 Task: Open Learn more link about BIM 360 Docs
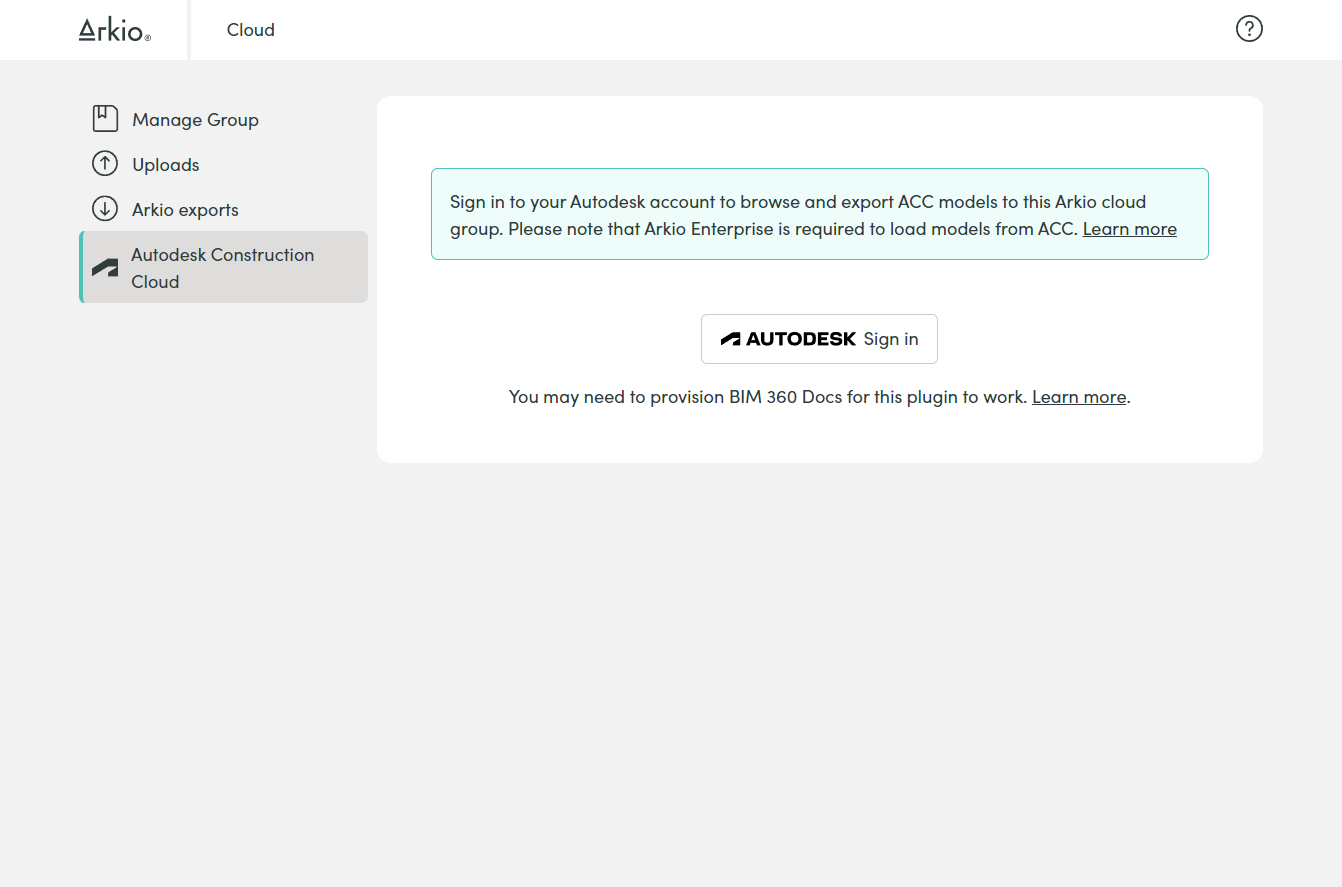(x=1079, y=397)
